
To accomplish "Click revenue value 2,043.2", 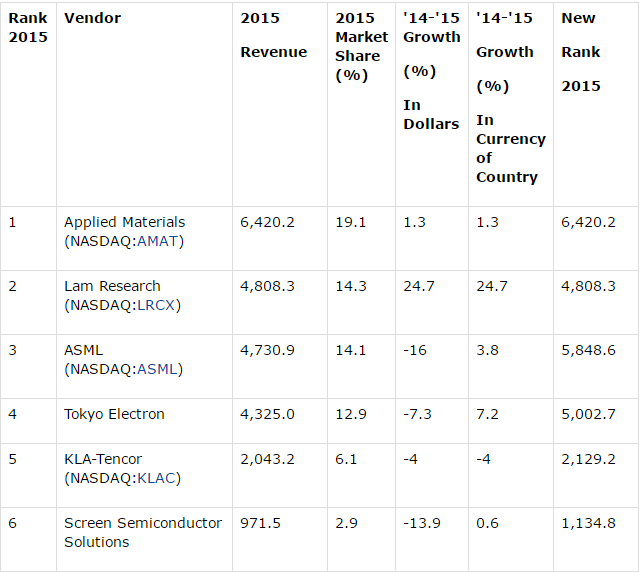I will pyautogui.click(x=267, y=459).
